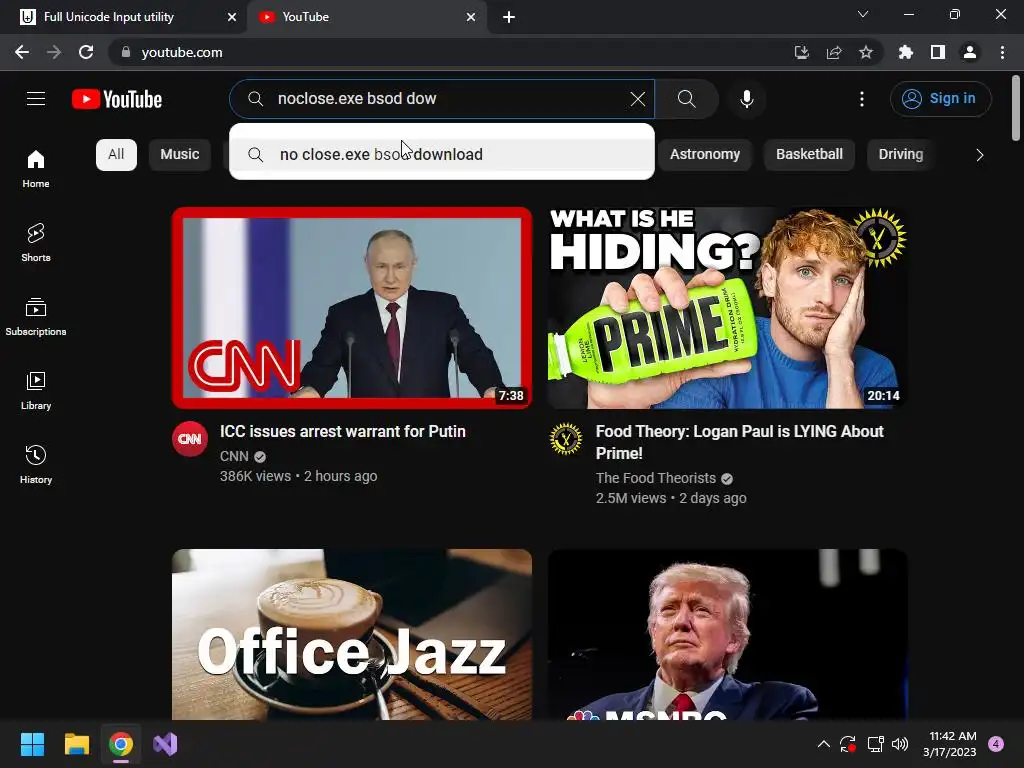This screenshot has width=1024, height=768.
Task: Open the notification badge showing 4
Action: coord(996,744)
